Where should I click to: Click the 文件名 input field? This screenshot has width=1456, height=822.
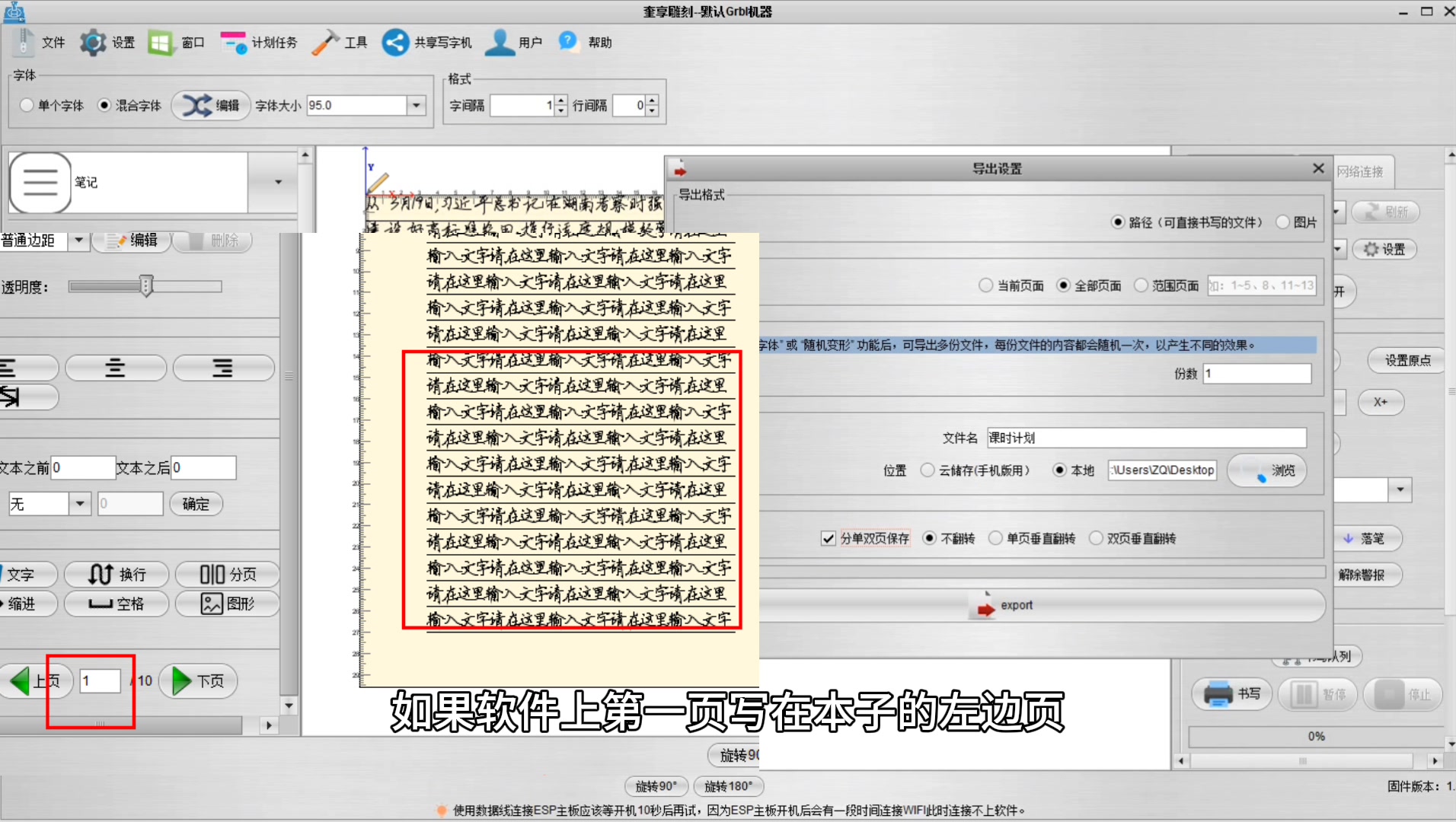[x=1147, y=438]
